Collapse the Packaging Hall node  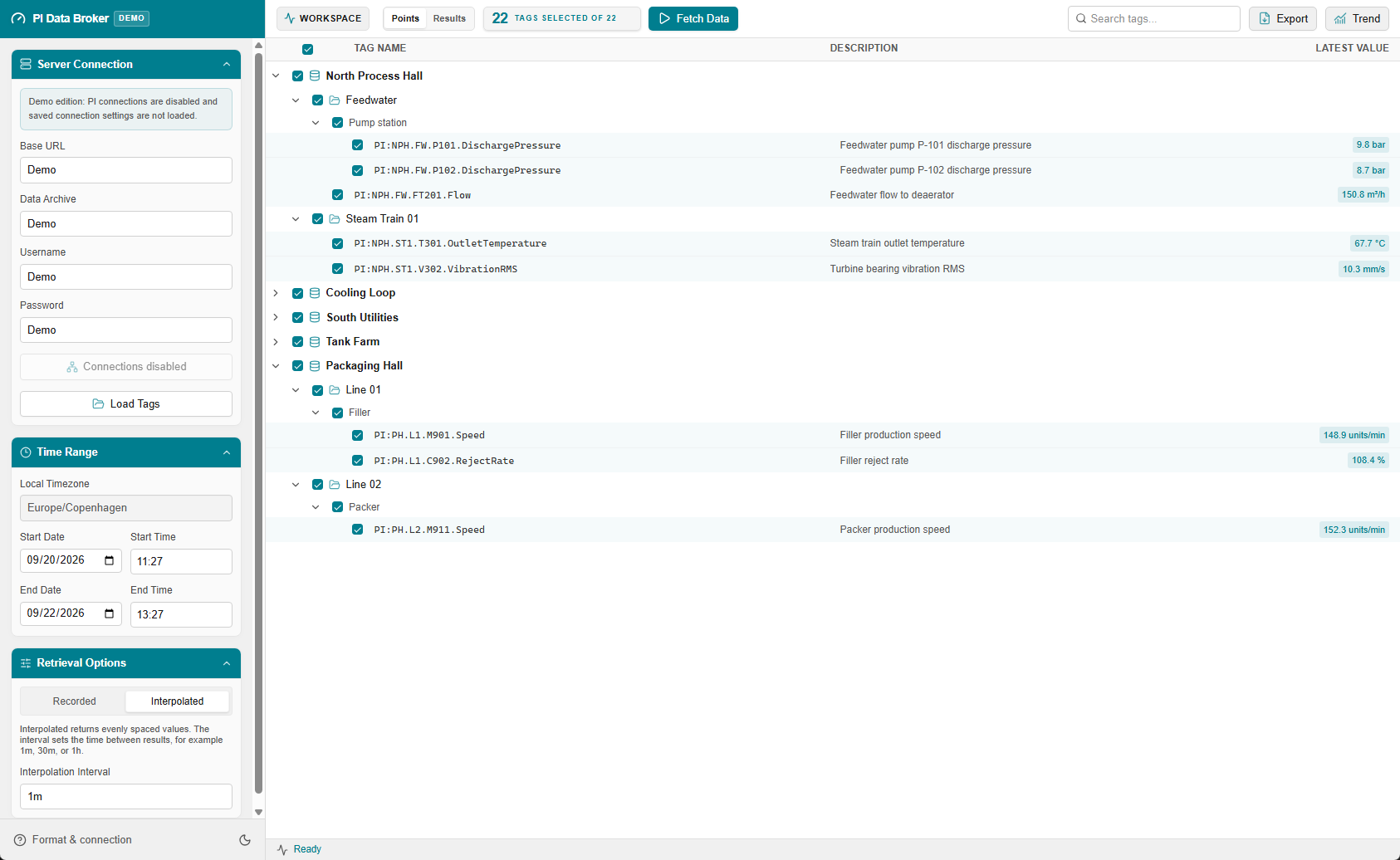(276, 366)
